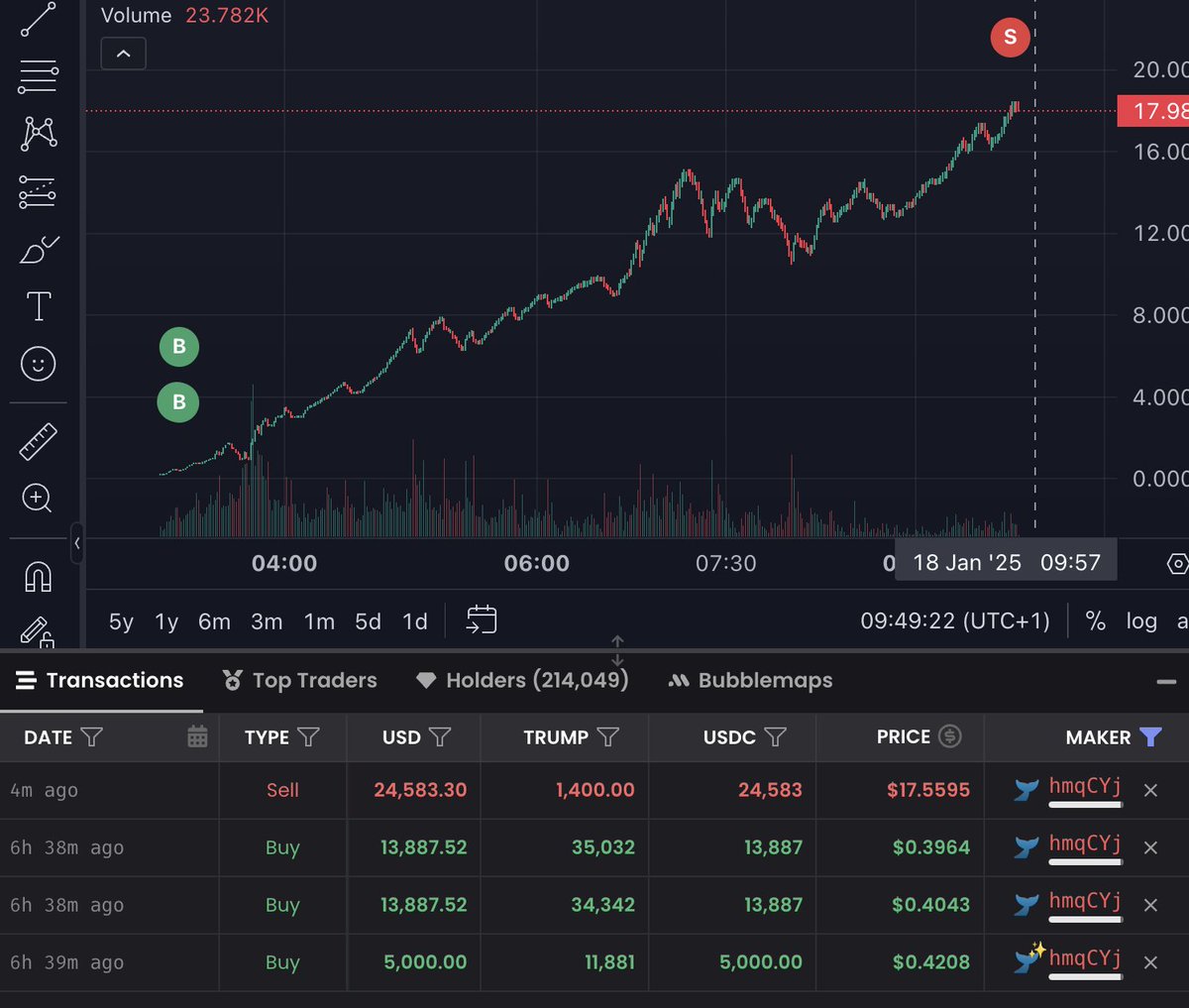Screen dimensions: 1189x1008
Task: Set chart range to 3m
Action: click(x=267, y=621)
